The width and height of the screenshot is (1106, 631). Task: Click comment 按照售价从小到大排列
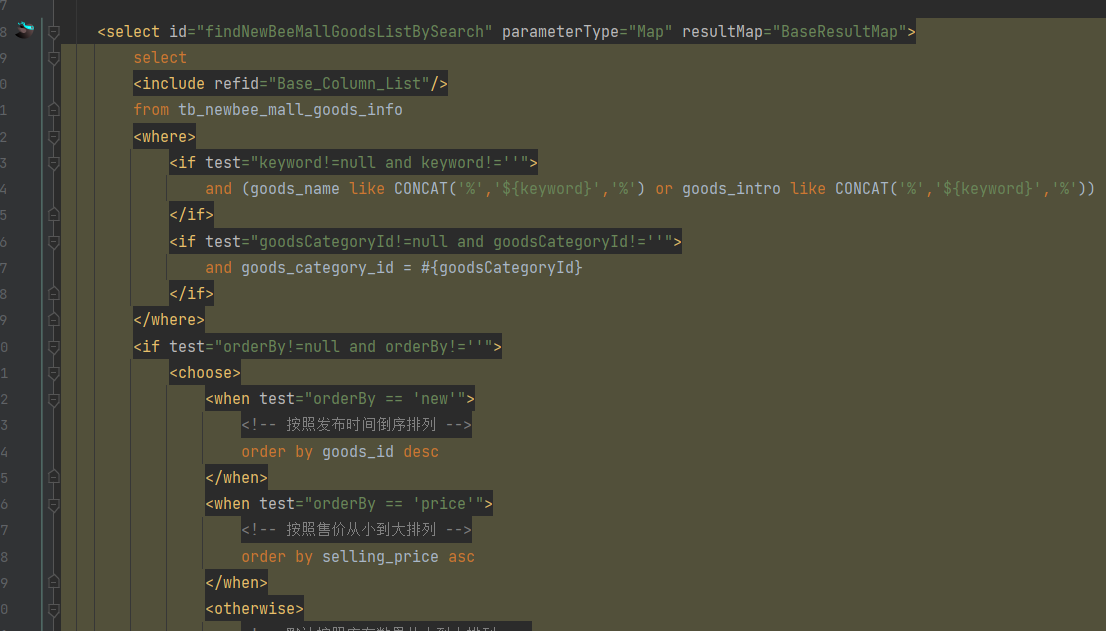pyautogui.click(x=361, y=530)
